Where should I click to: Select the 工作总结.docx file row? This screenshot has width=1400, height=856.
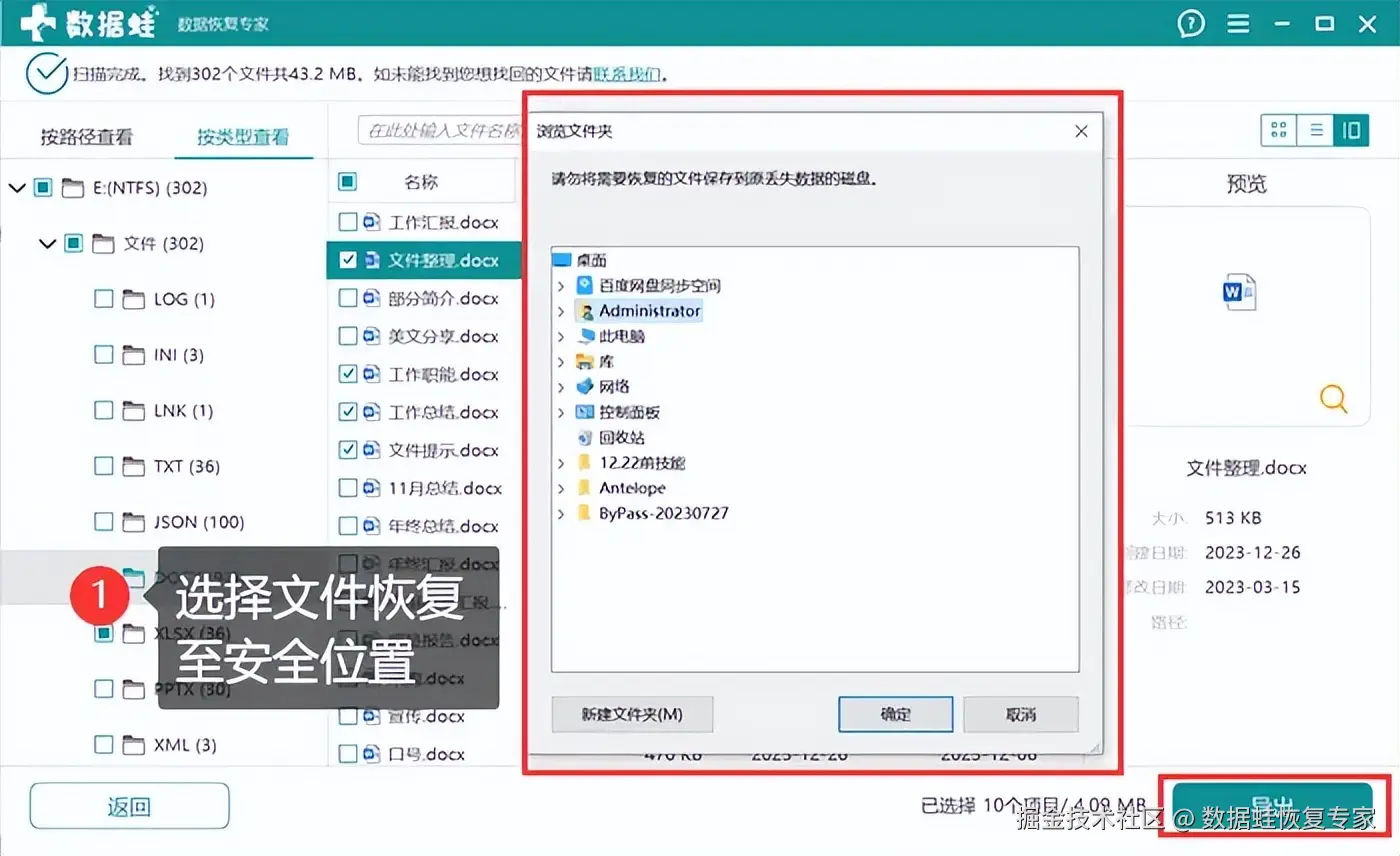click(424, 412)
